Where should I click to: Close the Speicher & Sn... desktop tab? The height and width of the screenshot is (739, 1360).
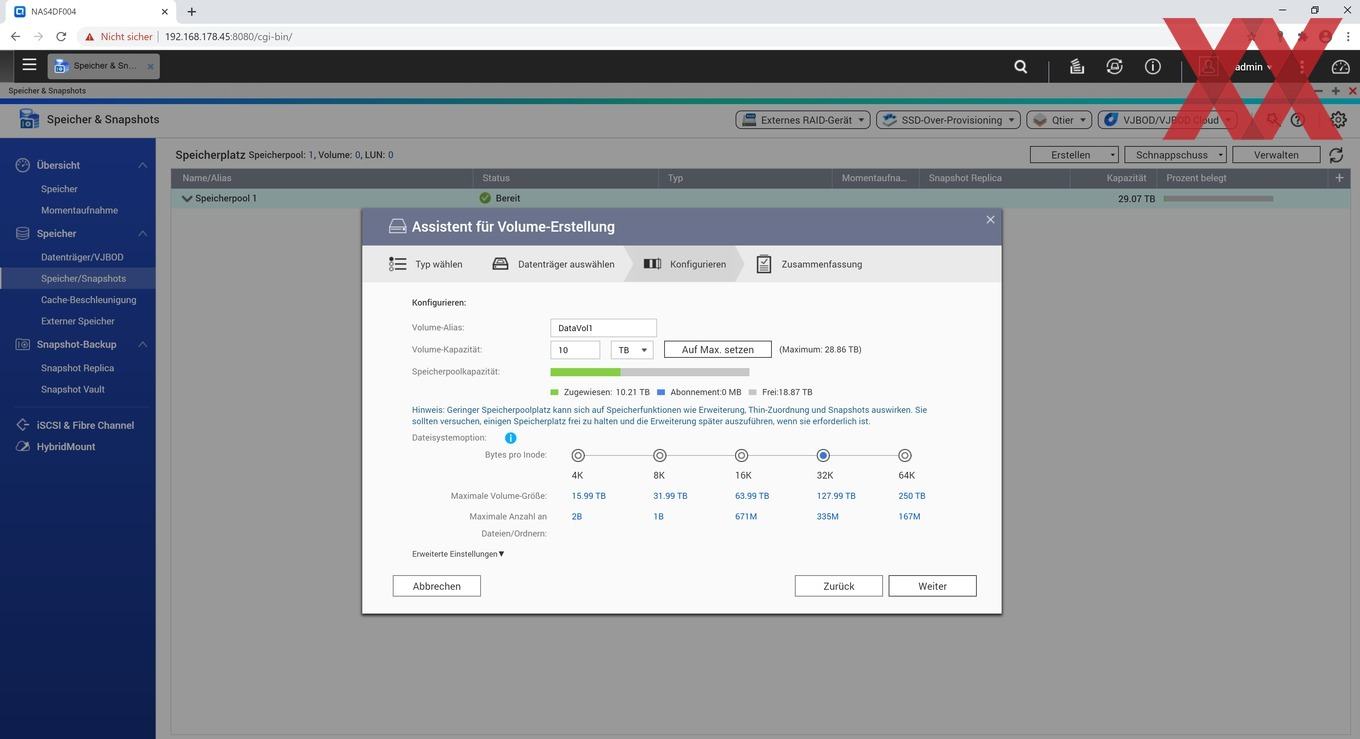(x=151, y=66)
